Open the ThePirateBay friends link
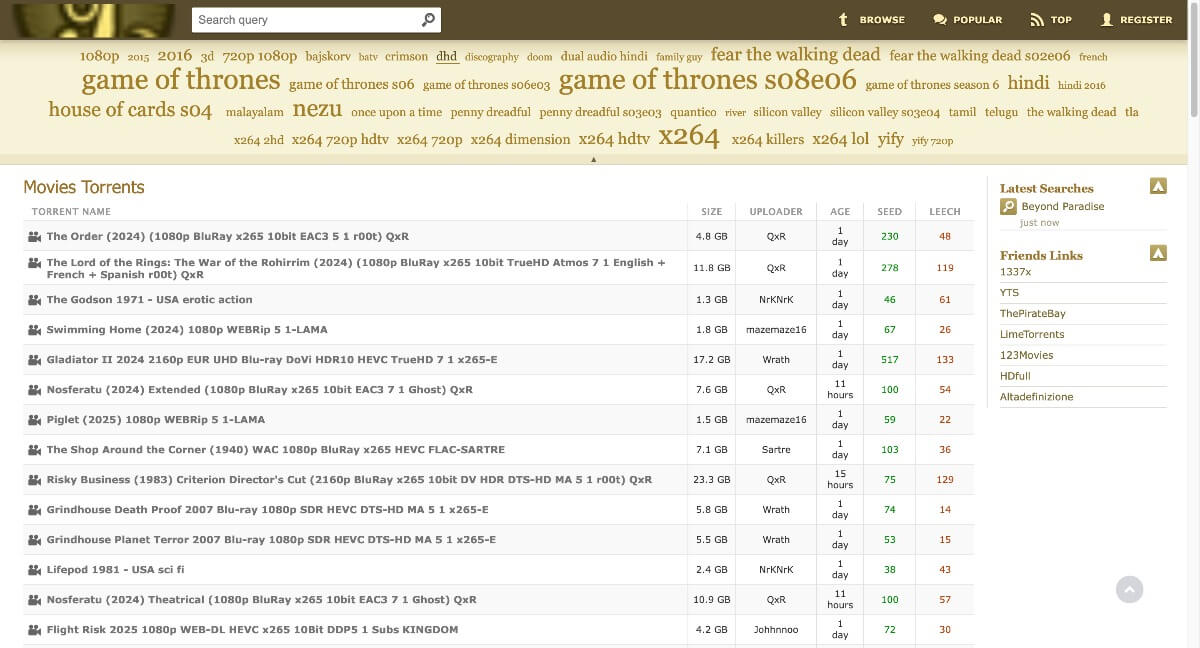Screen dimensions: 1200x648 point(1031,313)
